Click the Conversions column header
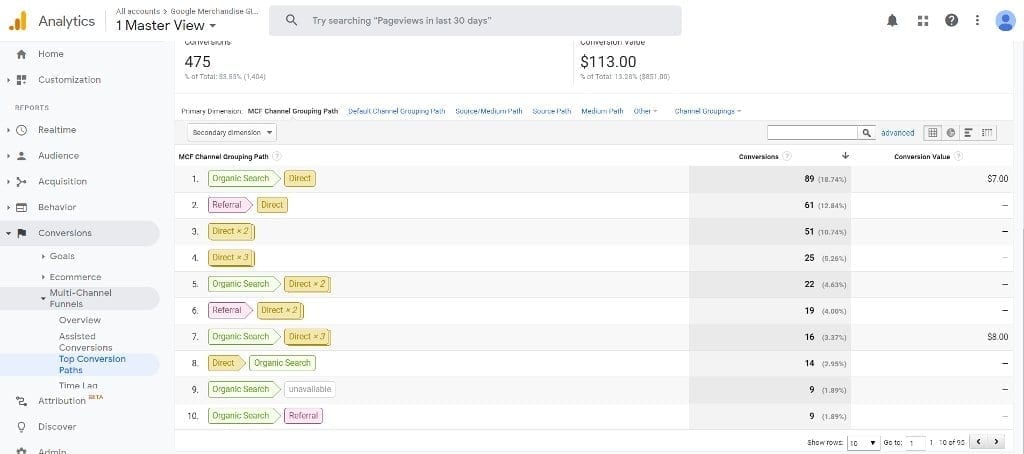This screenshot has height=454, width=1024. pos(758,156)
